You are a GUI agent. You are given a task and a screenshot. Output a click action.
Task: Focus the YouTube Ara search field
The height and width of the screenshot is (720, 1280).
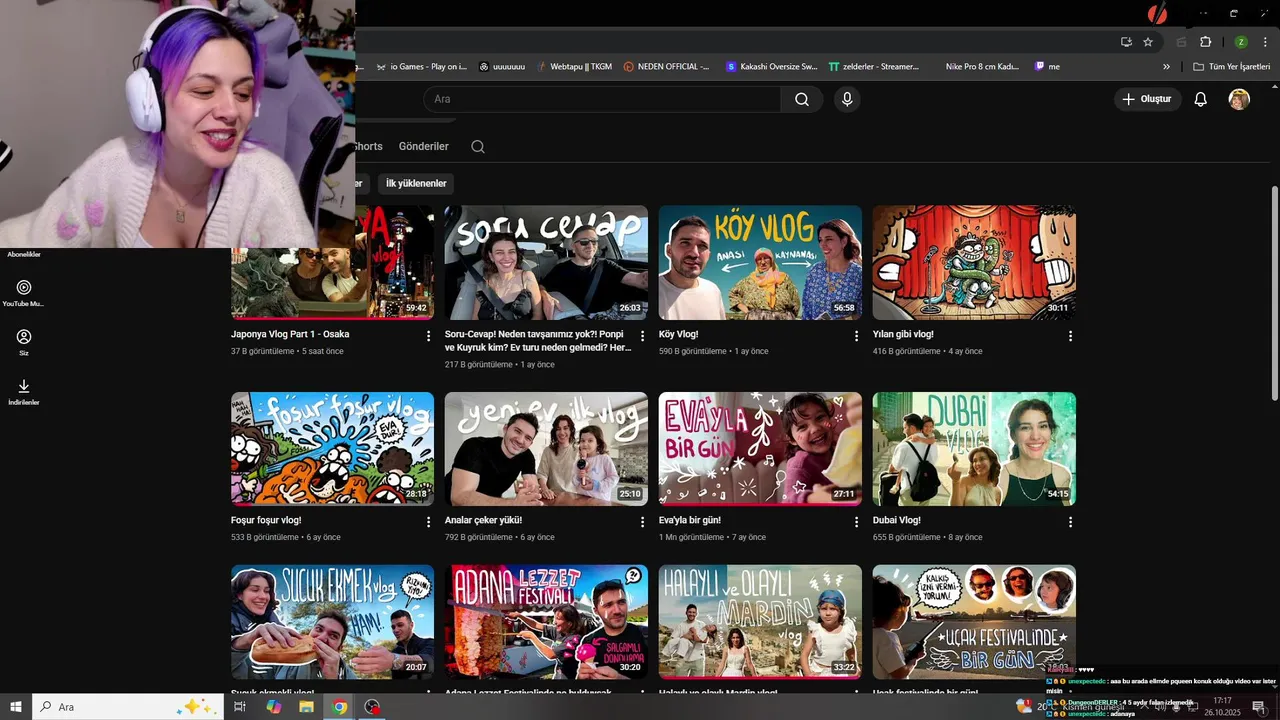[603, 99]
